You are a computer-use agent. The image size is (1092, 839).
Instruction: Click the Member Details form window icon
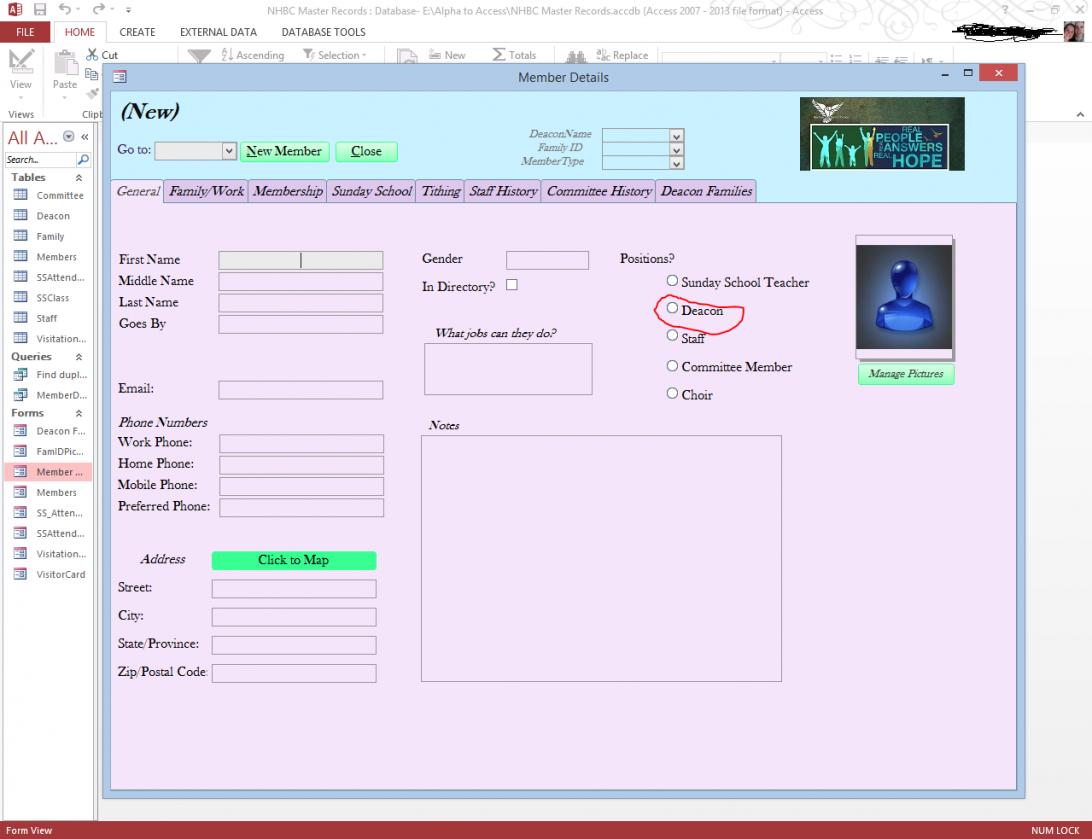tap(120, 77)
